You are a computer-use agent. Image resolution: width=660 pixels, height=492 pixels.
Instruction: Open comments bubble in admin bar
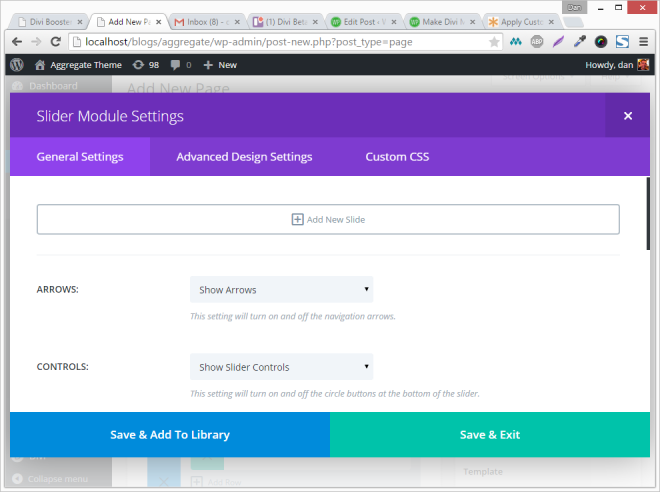181,65
